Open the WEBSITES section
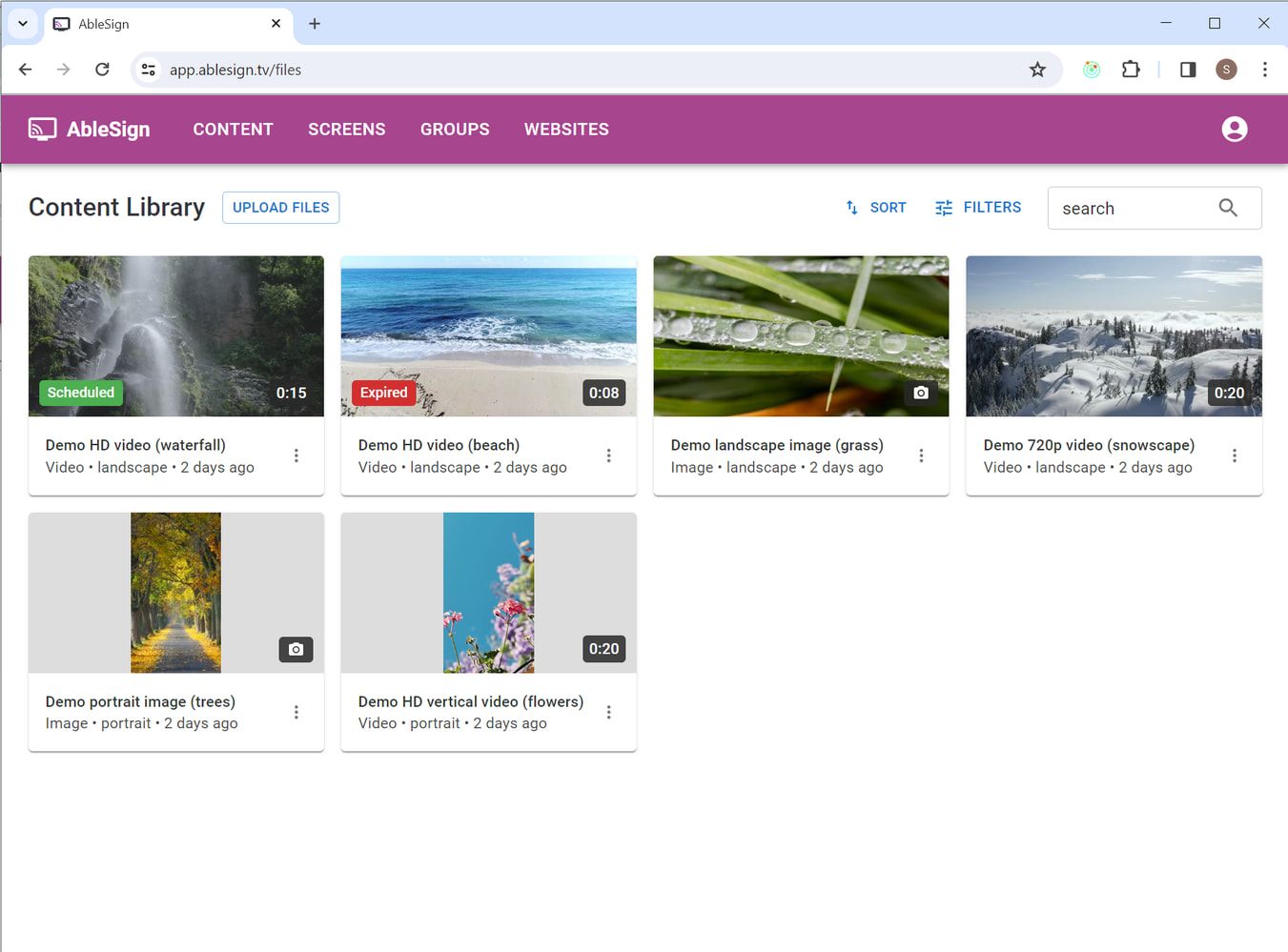This screenshot has height=952, width=1288. pos(566,129)
